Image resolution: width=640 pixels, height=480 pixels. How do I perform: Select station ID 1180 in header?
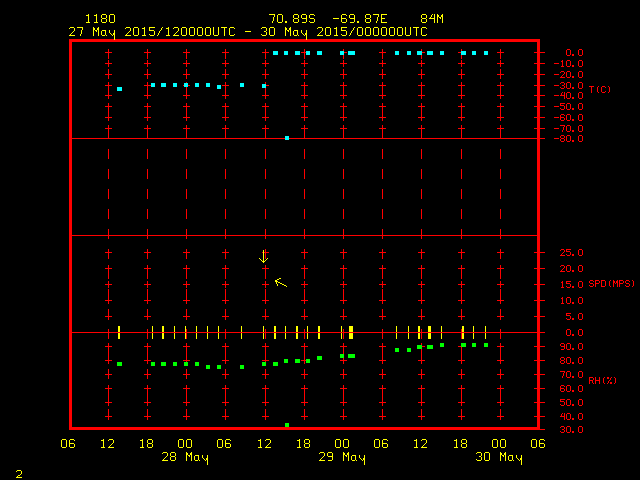pos(100,19)
